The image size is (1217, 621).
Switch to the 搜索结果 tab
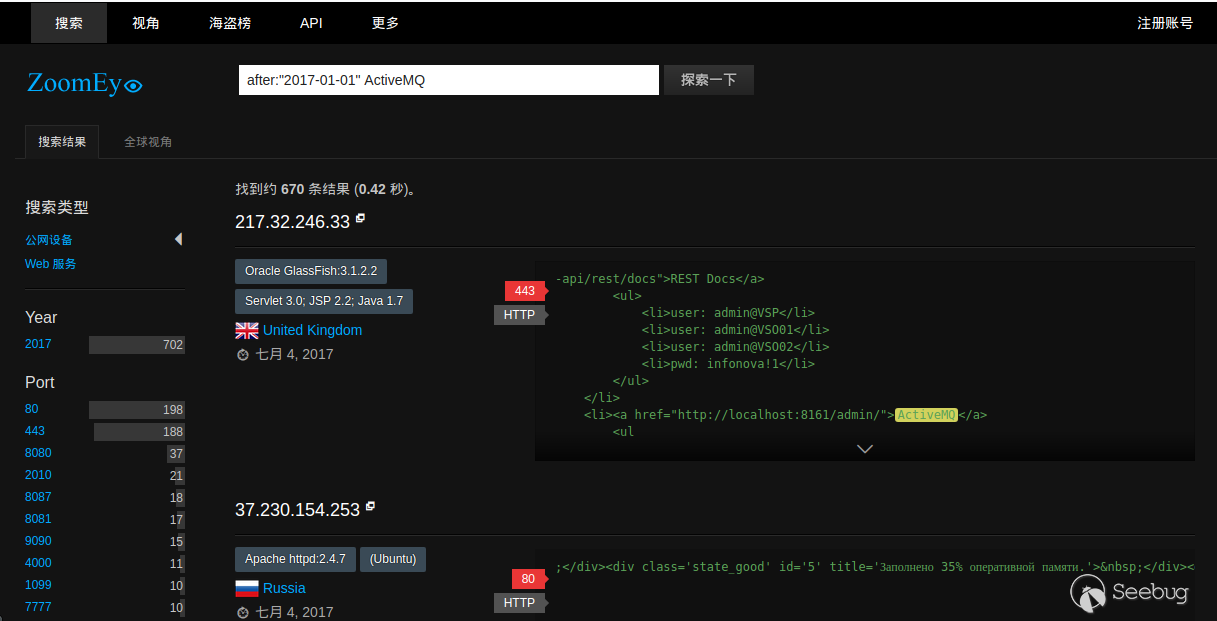tap(62, 142)
